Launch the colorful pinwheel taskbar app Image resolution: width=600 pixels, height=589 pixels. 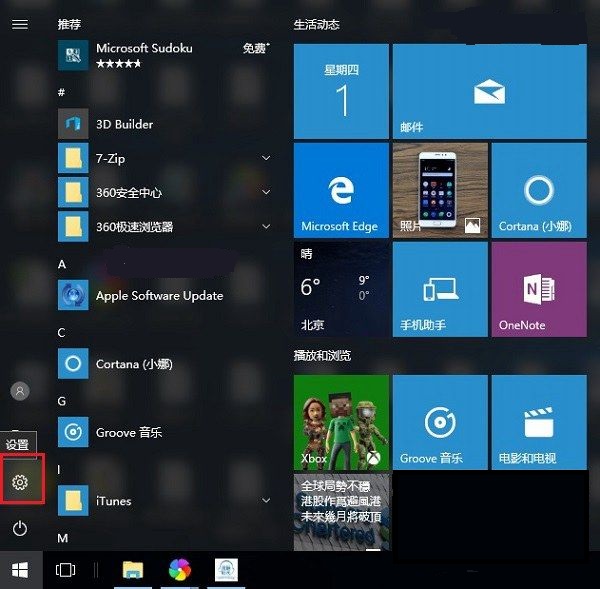[x=179, y=569]
